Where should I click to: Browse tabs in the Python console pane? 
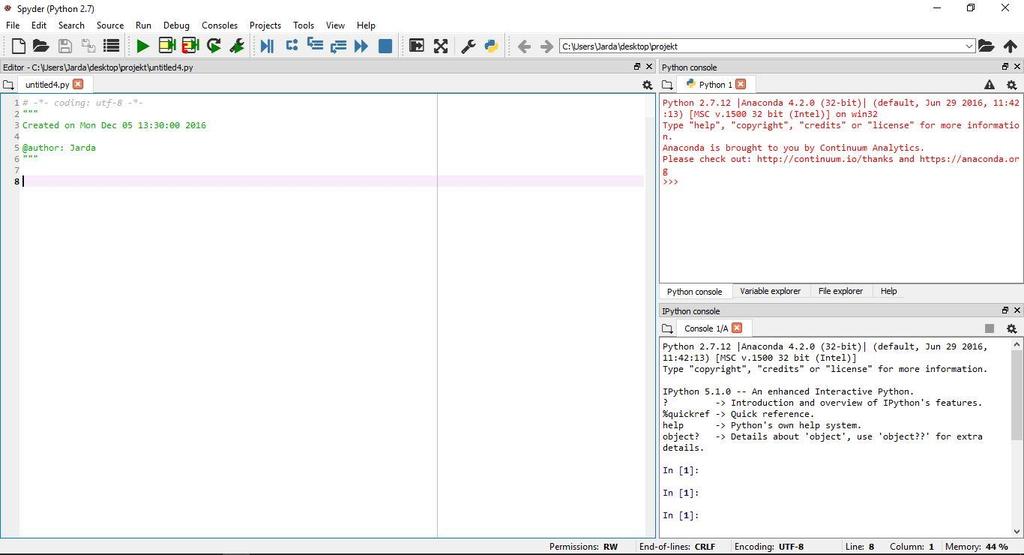667,85
